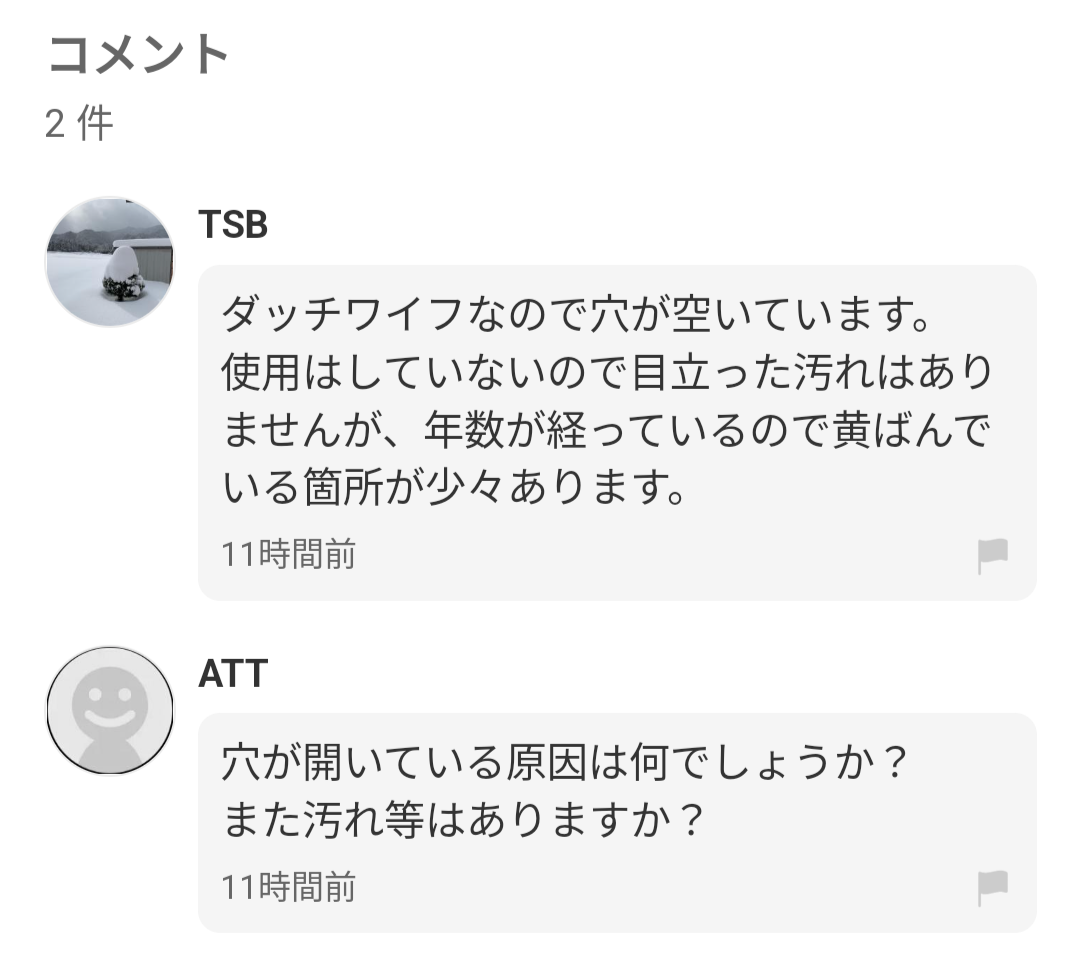Viewport: 1080px width, 953px height.
Task: Click the word 黄ばんで in TSB's comment
Action: [x=913, y=430]
